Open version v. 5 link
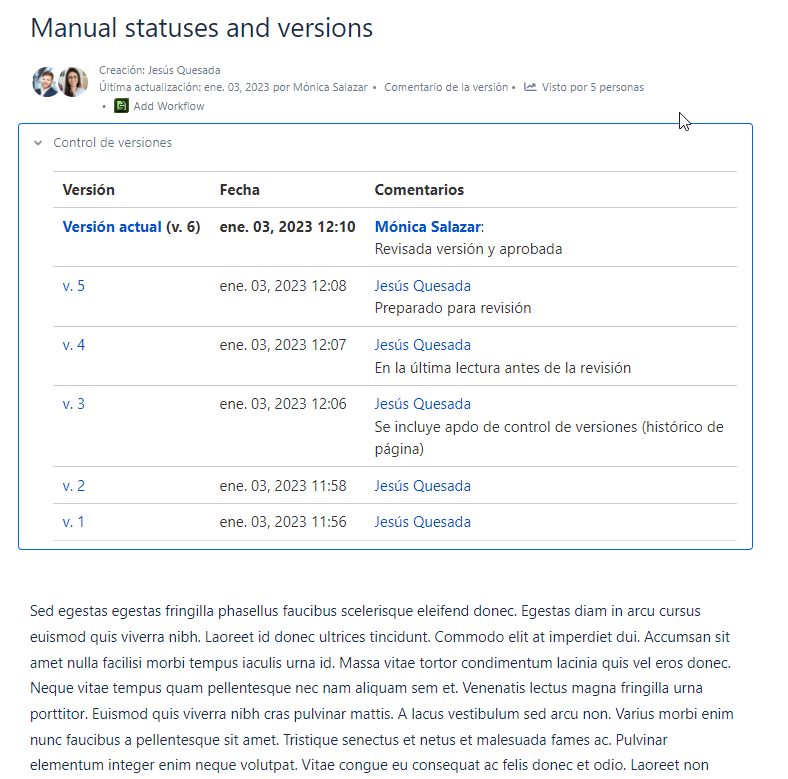 73,286
